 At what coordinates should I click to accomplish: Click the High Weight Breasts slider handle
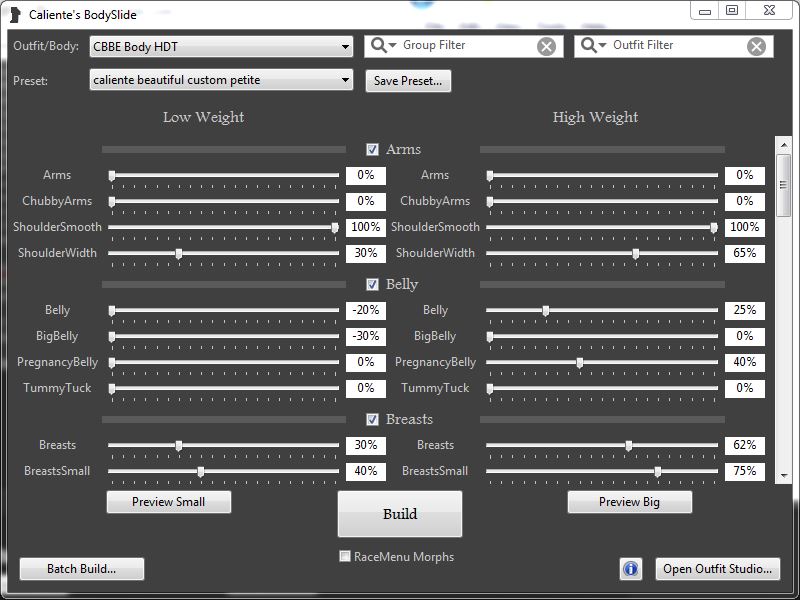tap(629, 445)
